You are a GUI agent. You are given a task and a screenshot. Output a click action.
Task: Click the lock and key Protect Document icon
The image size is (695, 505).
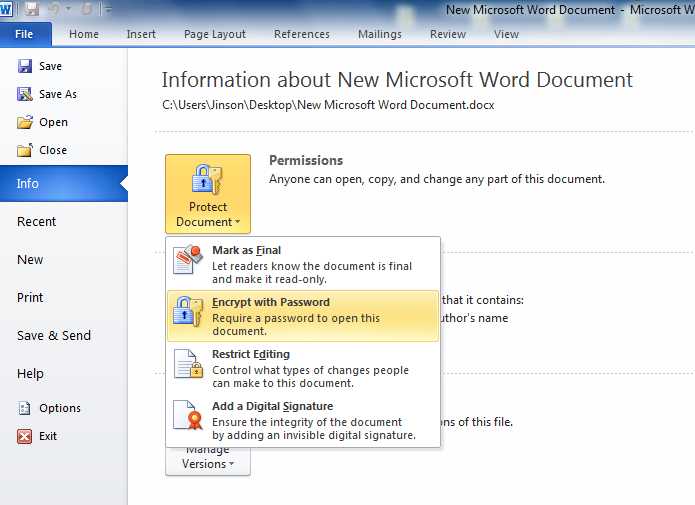tap(207, 179)
